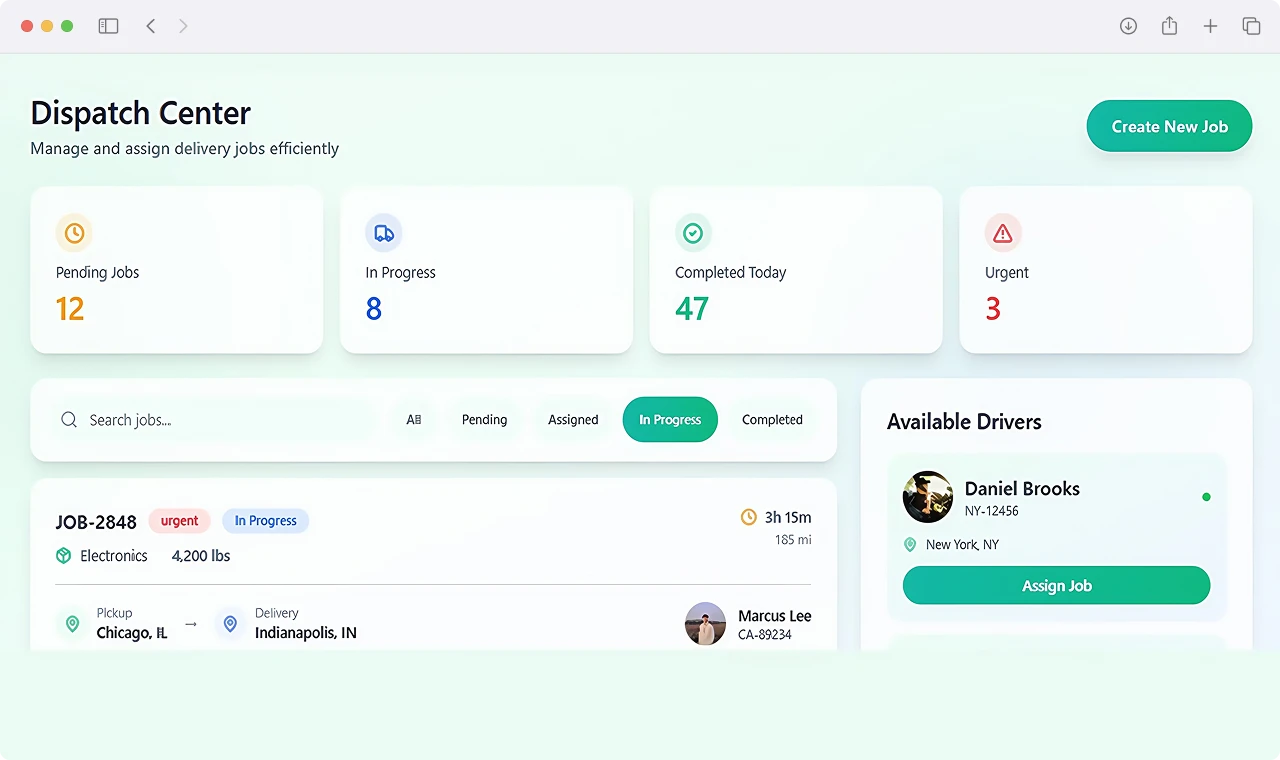Toggle the browser sidebar icon
The image size is (1280, 760).
pyautogui.click(x=108, y=26)
